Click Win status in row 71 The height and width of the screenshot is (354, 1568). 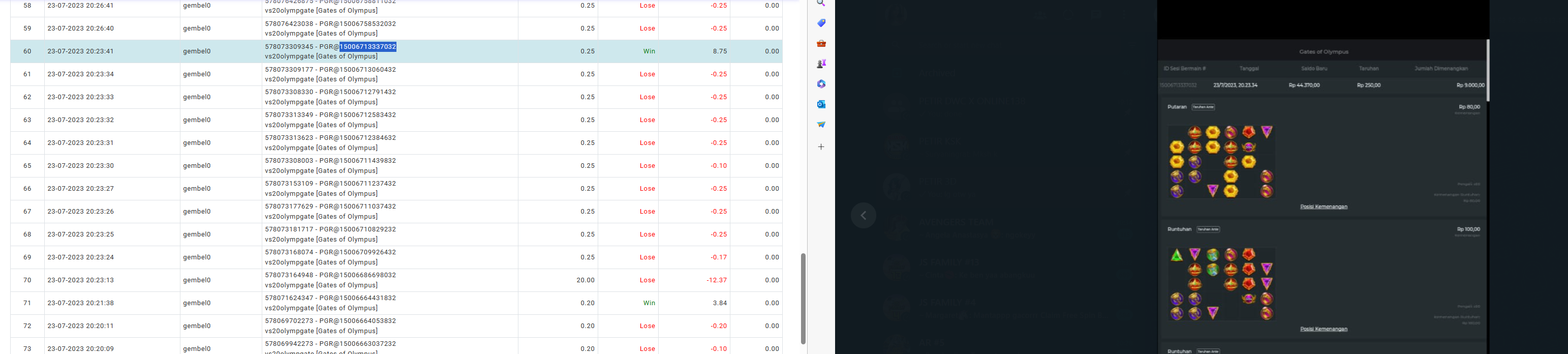(x=649, y=303)
